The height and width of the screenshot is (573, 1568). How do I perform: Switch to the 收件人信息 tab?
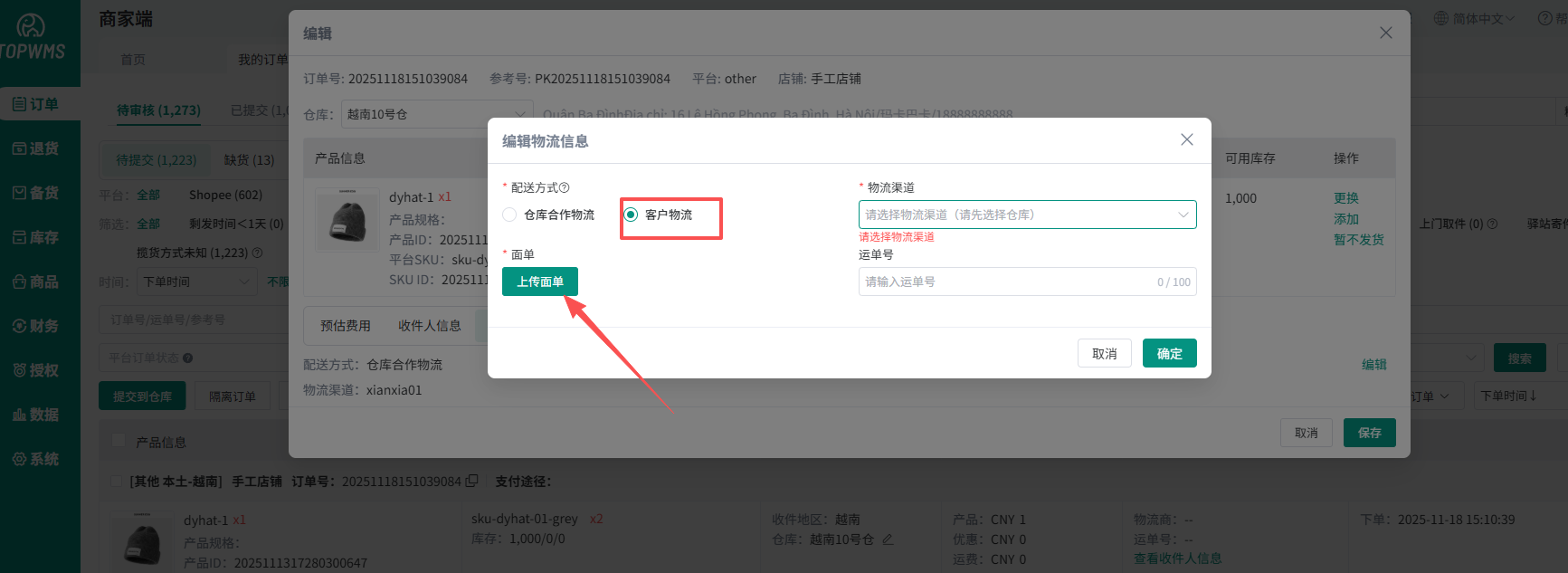[429, 326]
